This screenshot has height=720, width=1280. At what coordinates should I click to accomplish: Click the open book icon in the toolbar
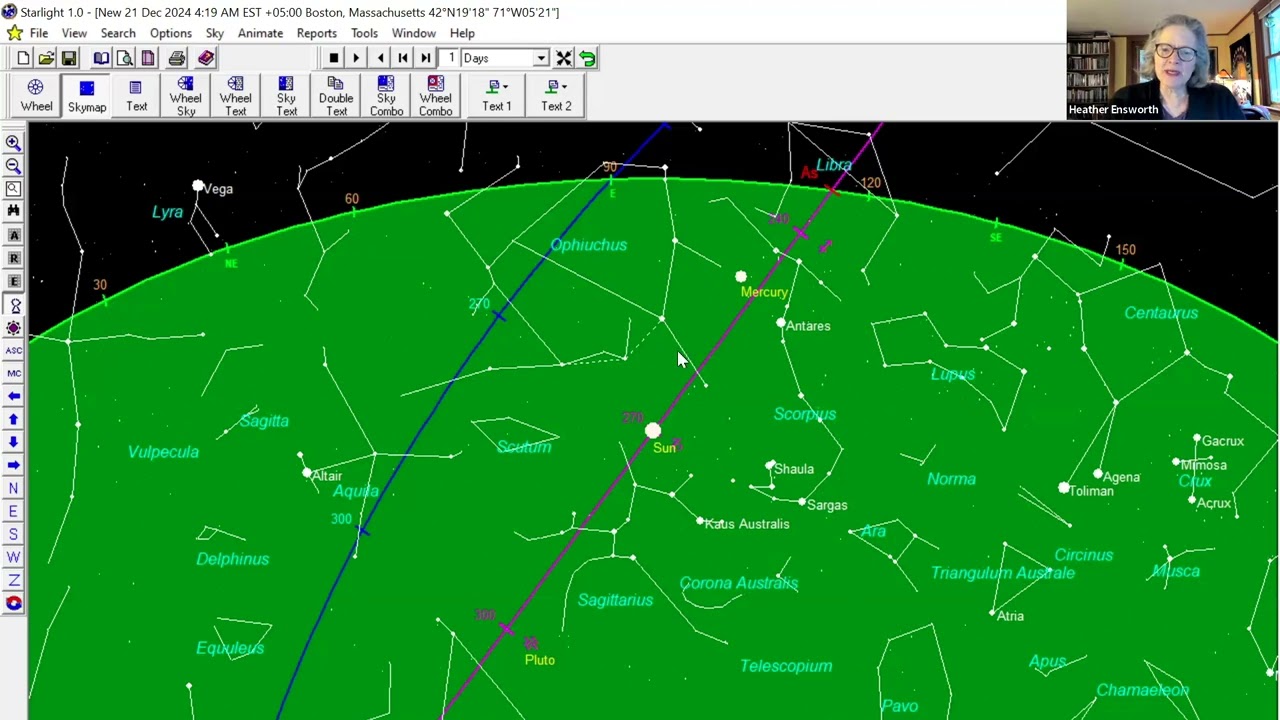pos(101,58)
